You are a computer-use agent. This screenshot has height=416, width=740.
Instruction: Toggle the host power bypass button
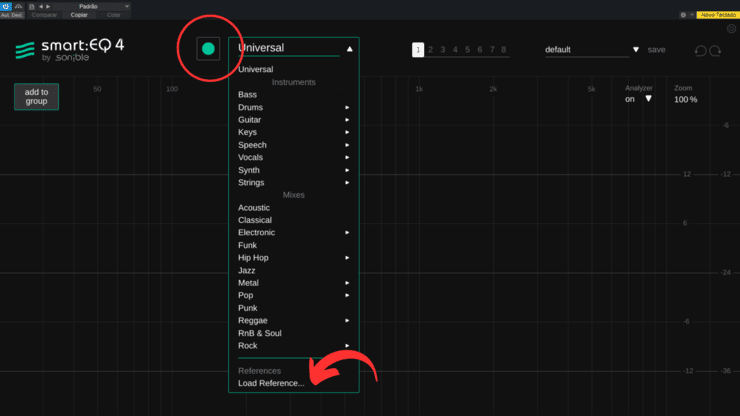click(x=6, y=6)
